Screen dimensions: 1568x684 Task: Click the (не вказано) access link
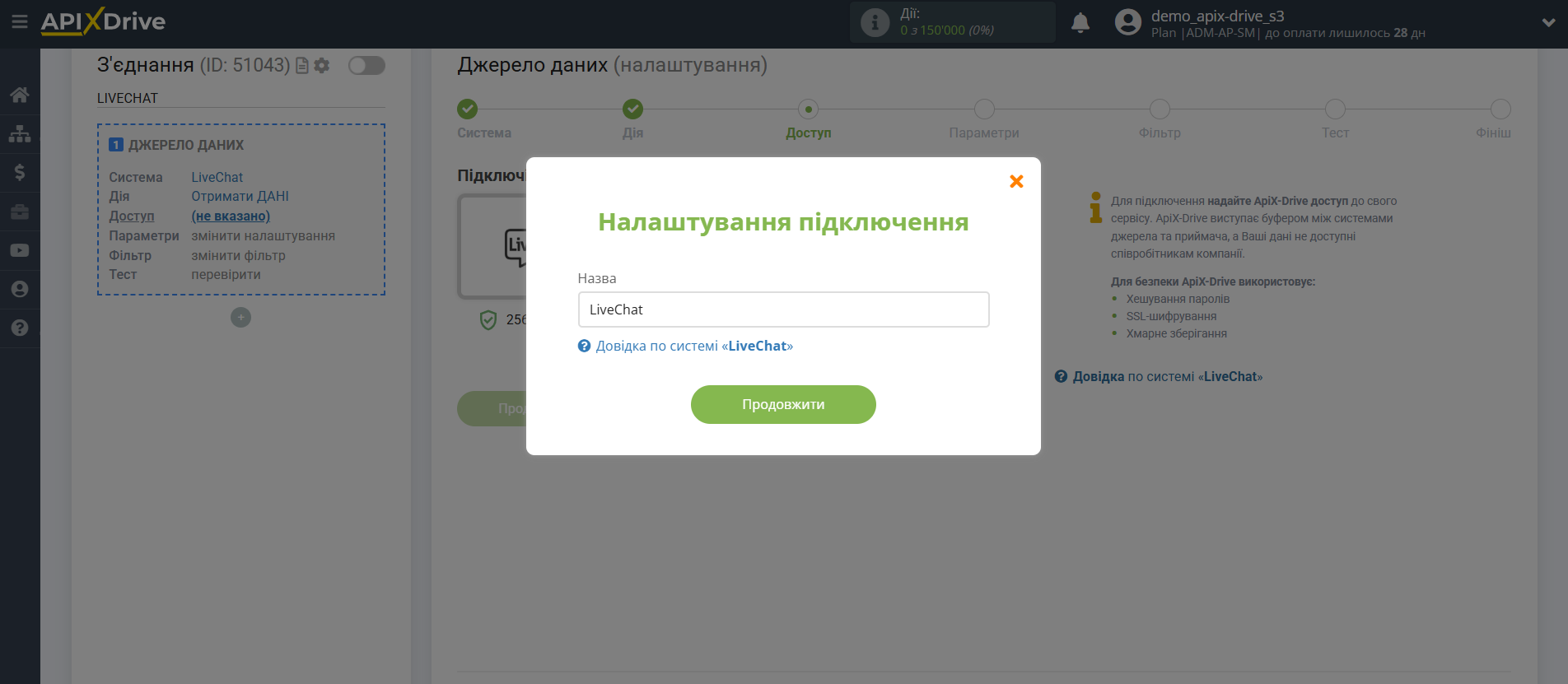(231, 216)
